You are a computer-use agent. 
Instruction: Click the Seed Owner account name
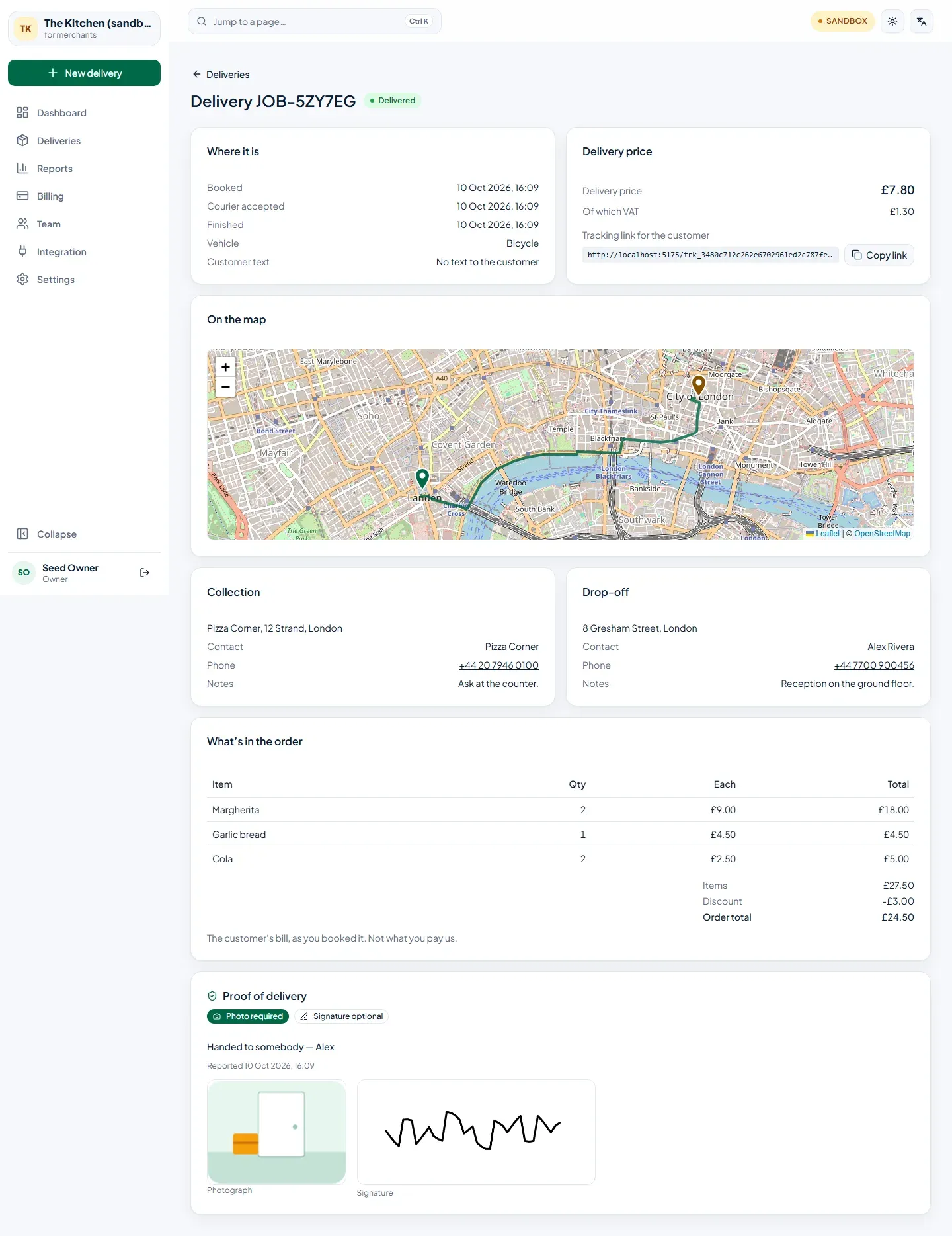click(x=70, y=568)
